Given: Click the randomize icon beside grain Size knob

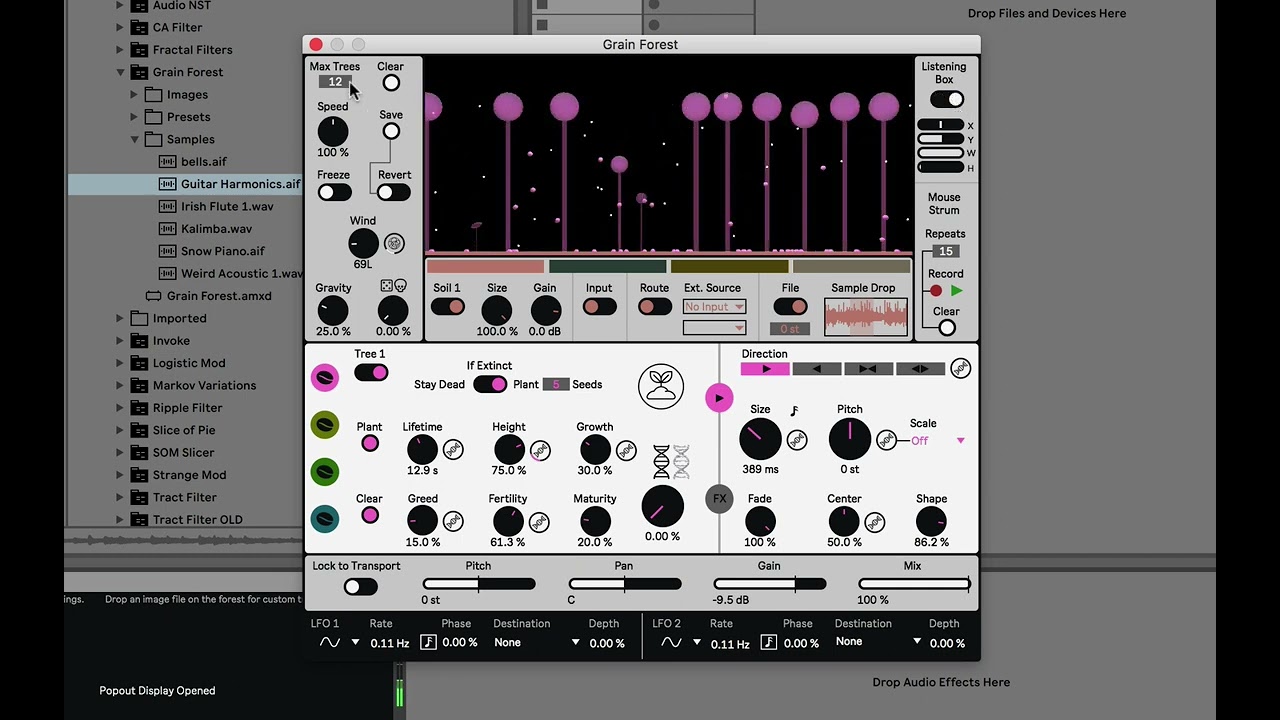Looking at the screenshot, I should coord(797,439).
